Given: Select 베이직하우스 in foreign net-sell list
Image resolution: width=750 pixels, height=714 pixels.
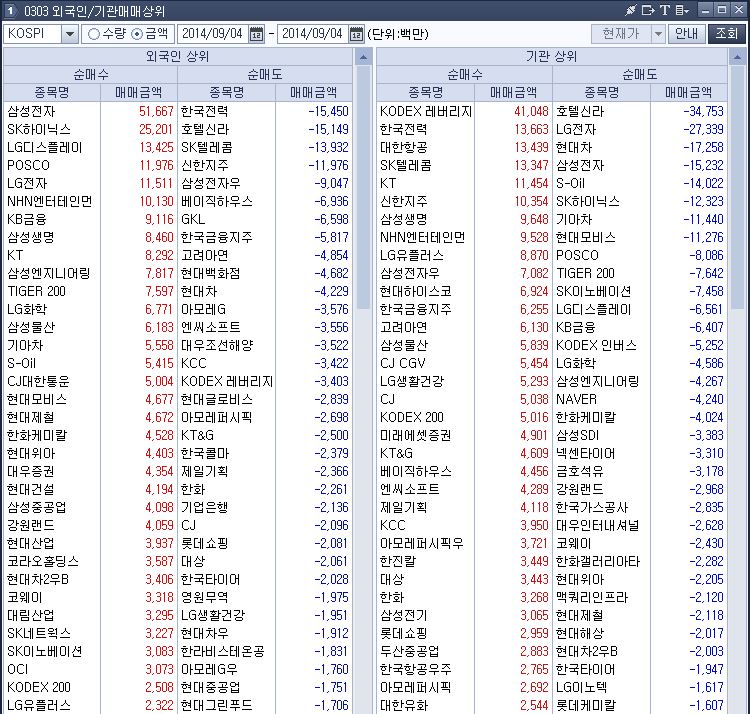Looking at the screenshot, I should coord(217,201).
